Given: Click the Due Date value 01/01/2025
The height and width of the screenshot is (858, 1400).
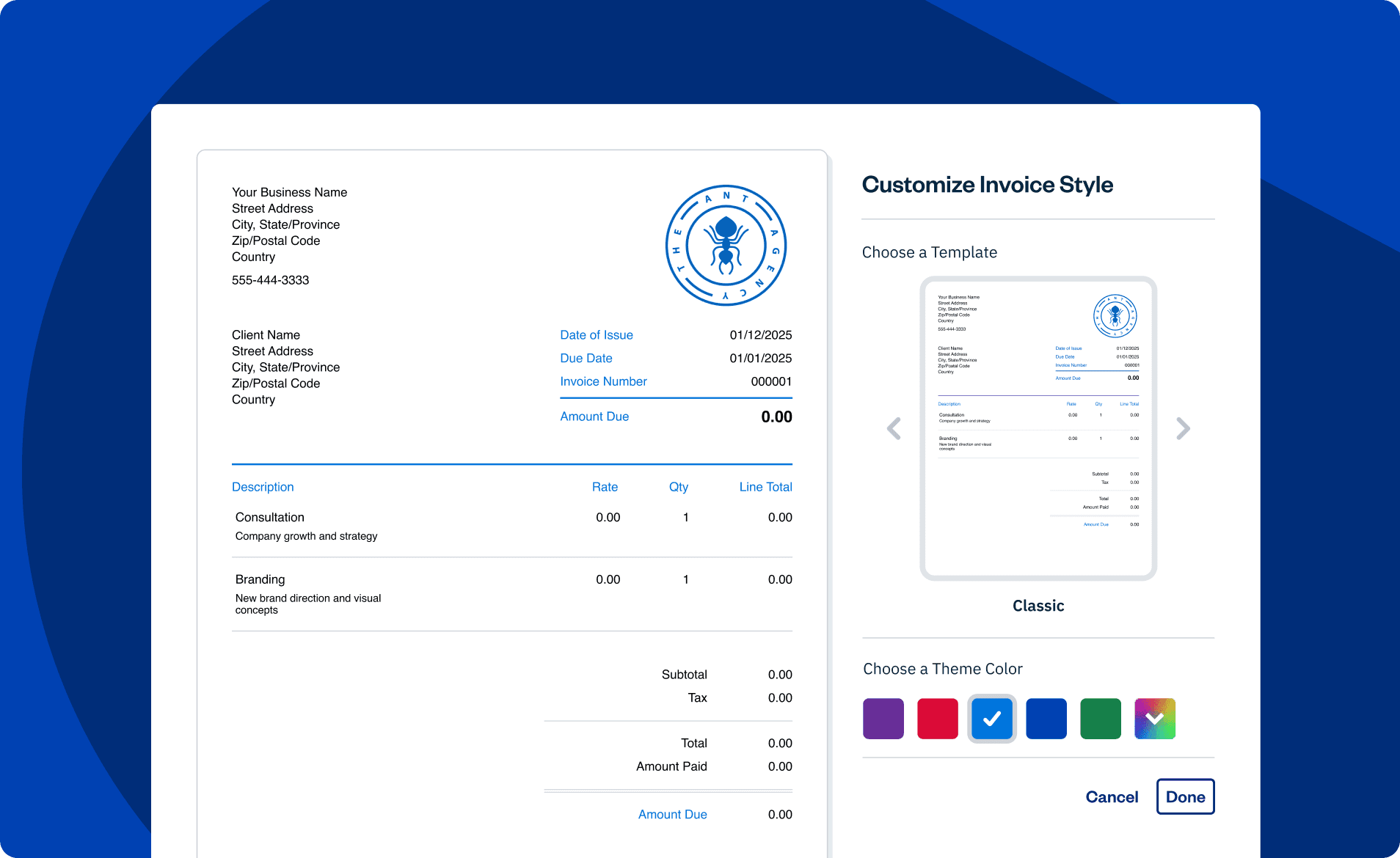Looking at the screenshot, I should click(760, 359).
